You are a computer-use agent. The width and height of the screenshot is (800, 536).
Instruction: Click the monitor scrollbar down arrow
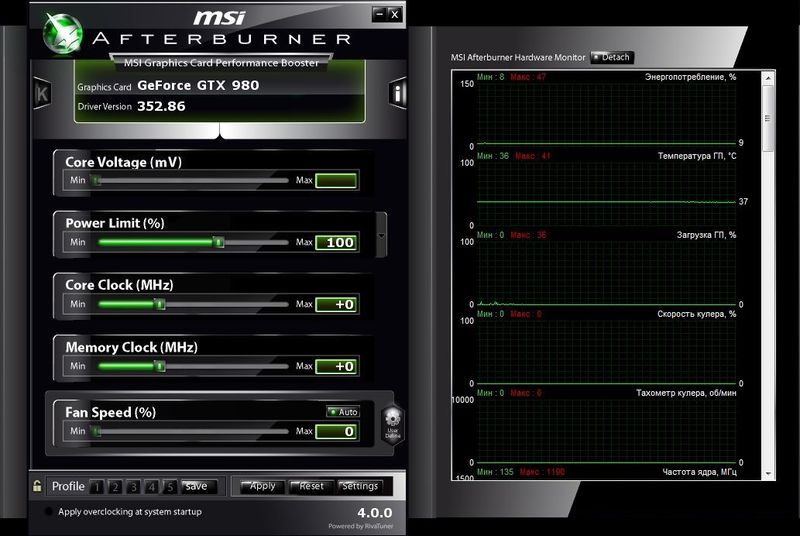point(768,474)
